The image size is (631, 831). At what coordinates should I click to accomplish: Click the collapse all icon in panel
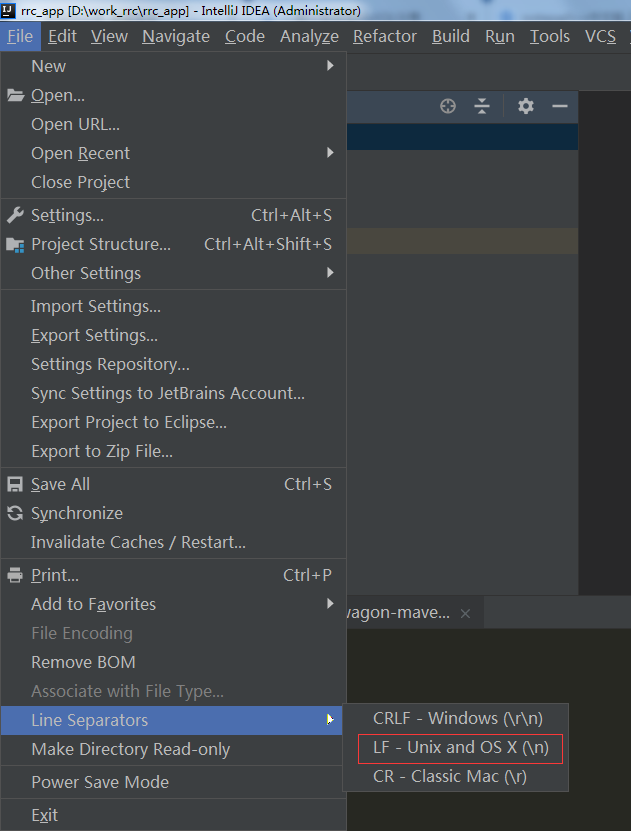click(482, 106)
